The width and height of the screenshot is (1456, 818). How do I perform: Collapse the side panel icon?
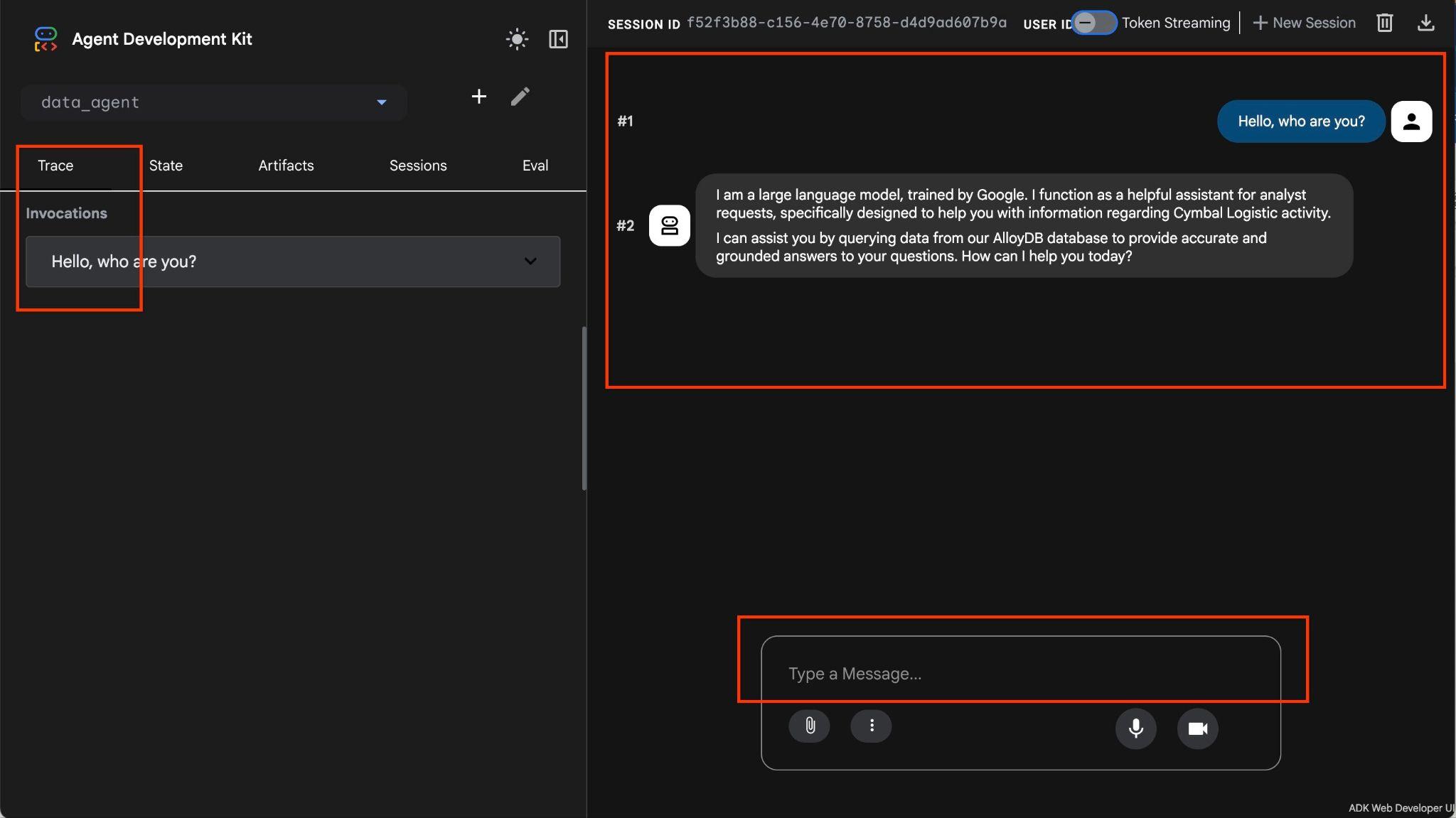[558, 39]
